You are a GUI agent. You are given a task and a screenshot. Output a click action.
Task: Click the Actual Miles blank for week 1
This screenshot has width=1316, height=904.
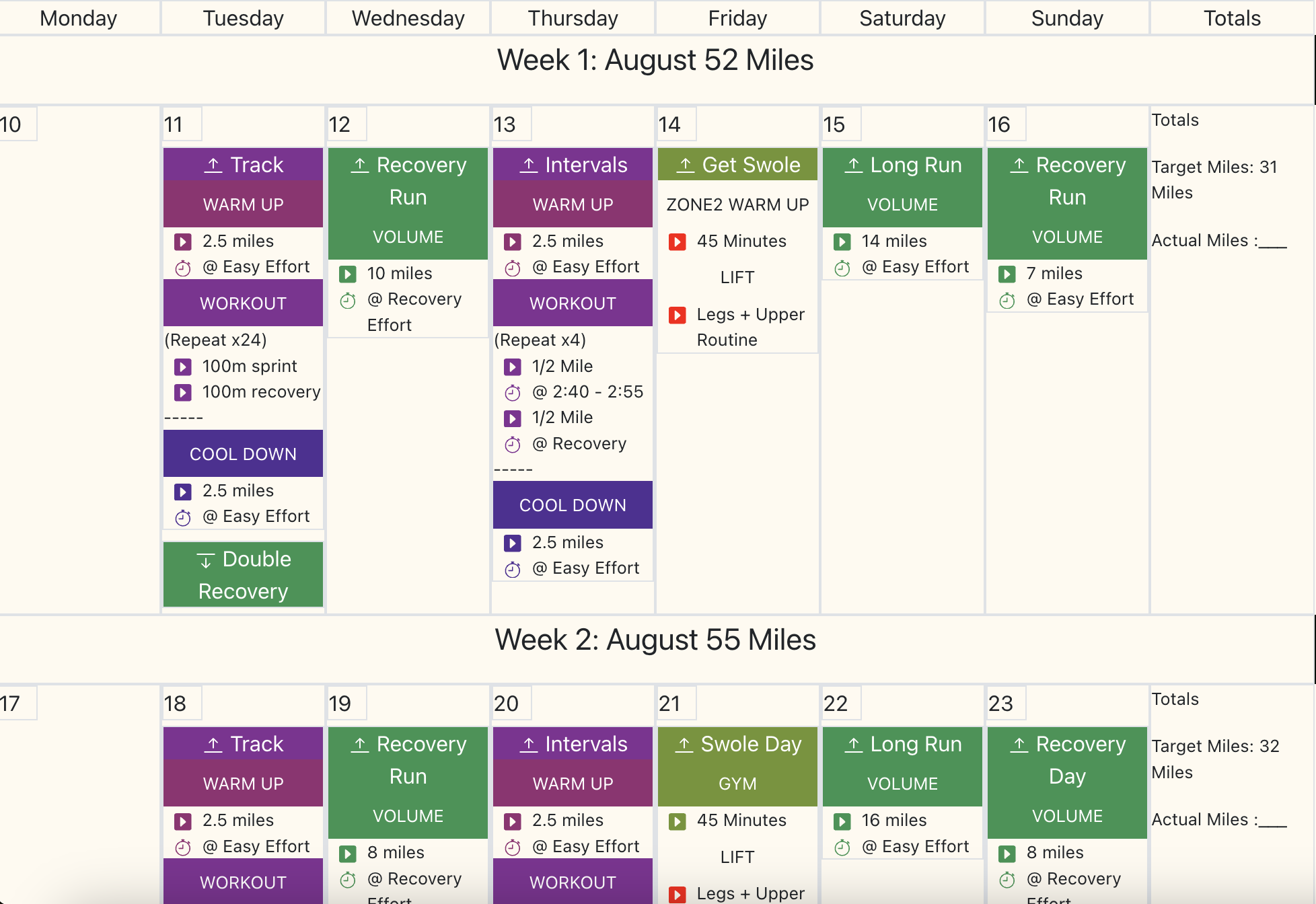coord(1273,242)
